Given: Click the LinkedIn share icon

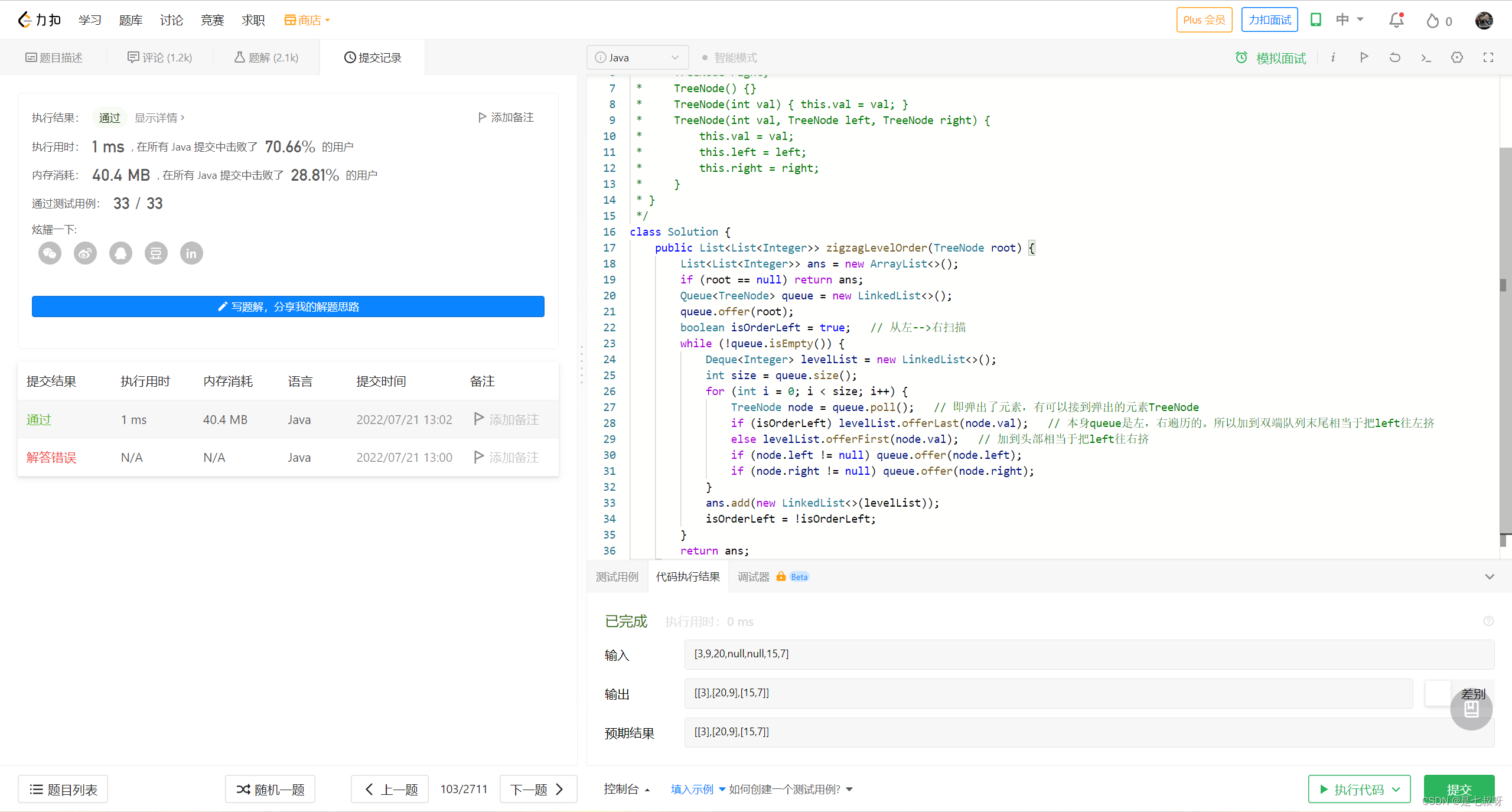Looking at the screenshot, I should 191,253.
